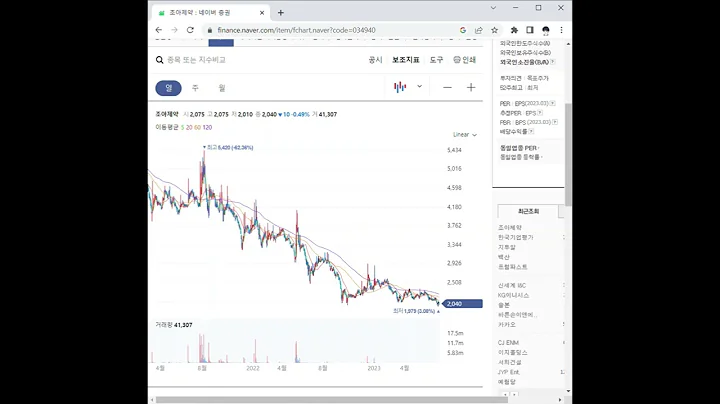
Task: Click help icon next to 추정PER EPS
Action: tap(540, 112)
